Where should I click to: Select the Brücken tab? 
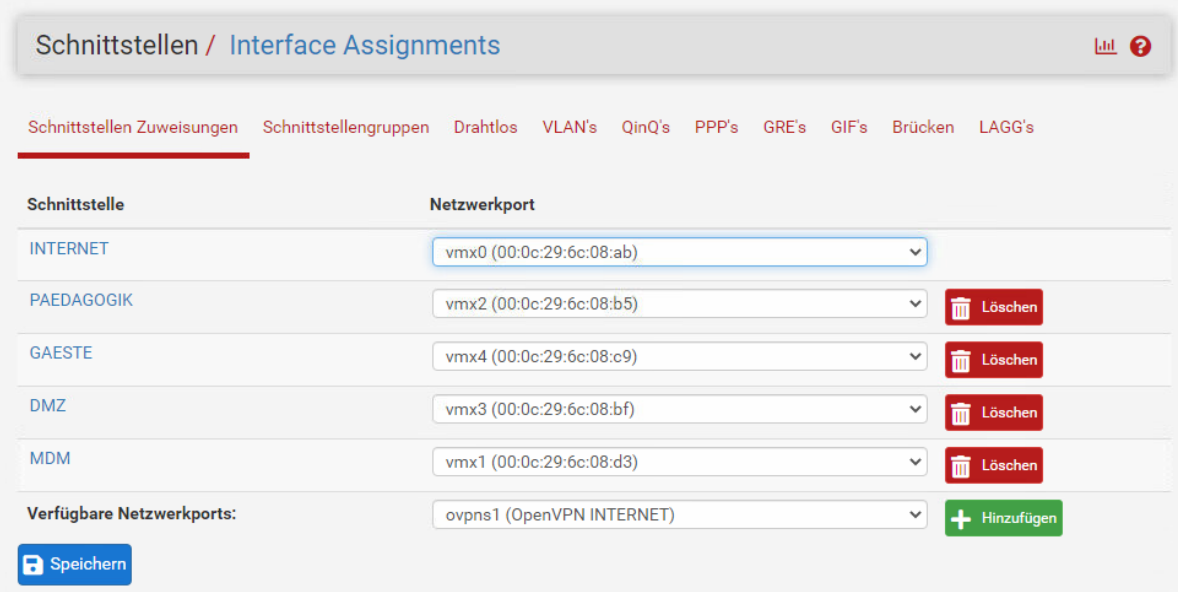click(x=923, y=128)
